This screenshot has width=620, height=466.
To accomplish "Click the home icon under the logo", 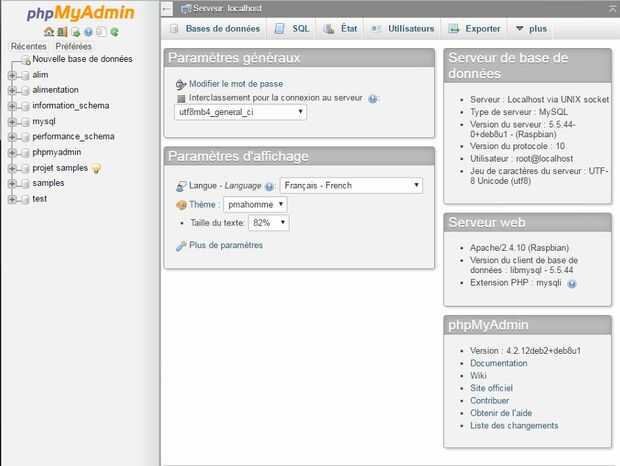I will click(x=49, y=32).
